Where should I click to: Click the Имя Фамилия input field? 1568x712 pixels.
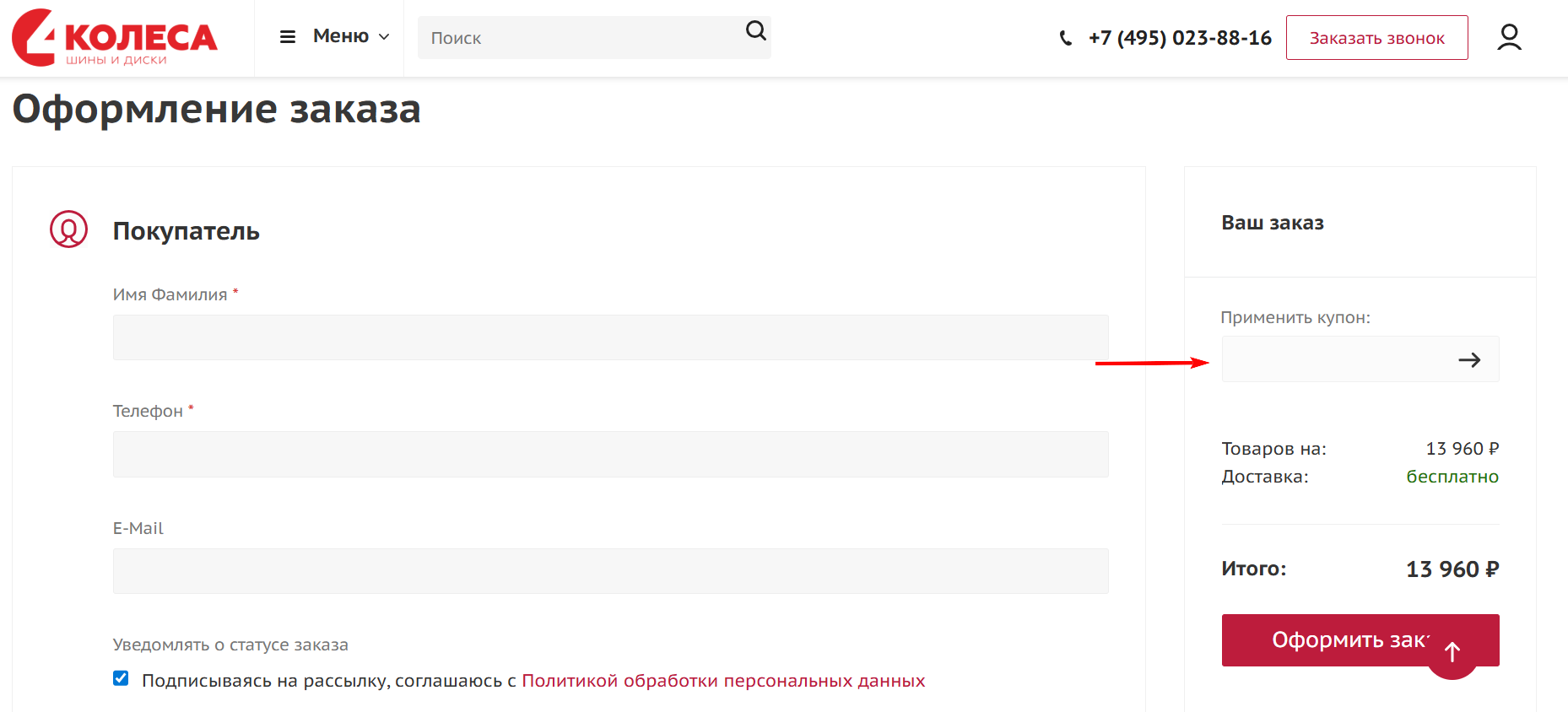coord(610,337)
